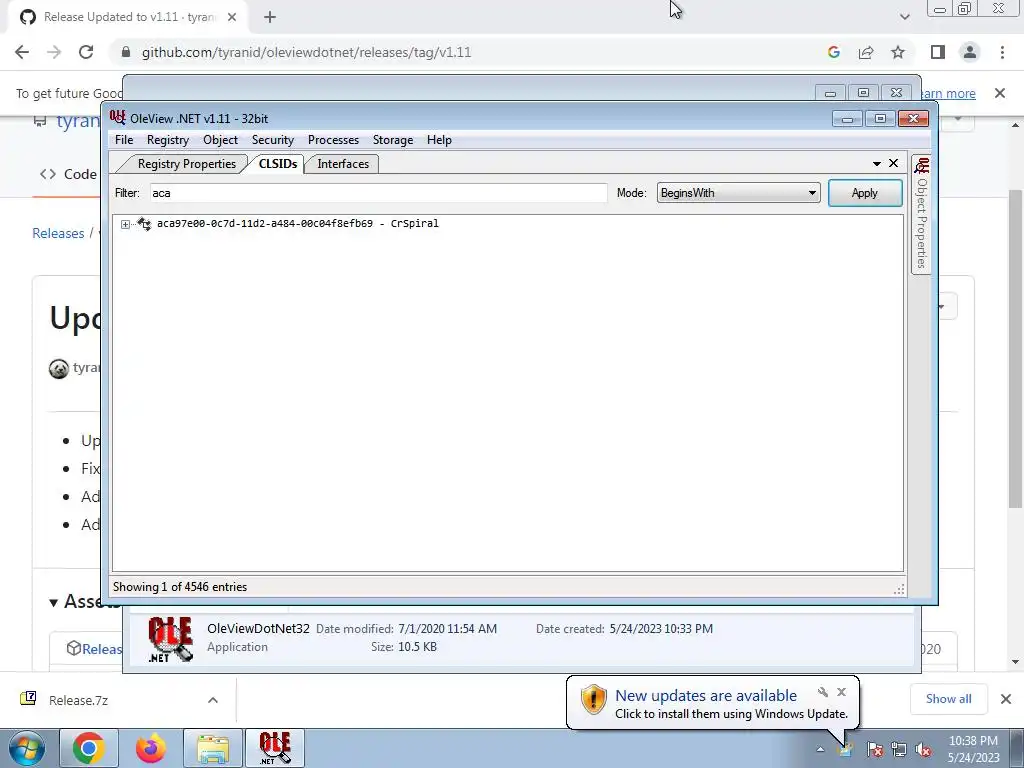Click the Action Center flag icon

click(874, 749)
